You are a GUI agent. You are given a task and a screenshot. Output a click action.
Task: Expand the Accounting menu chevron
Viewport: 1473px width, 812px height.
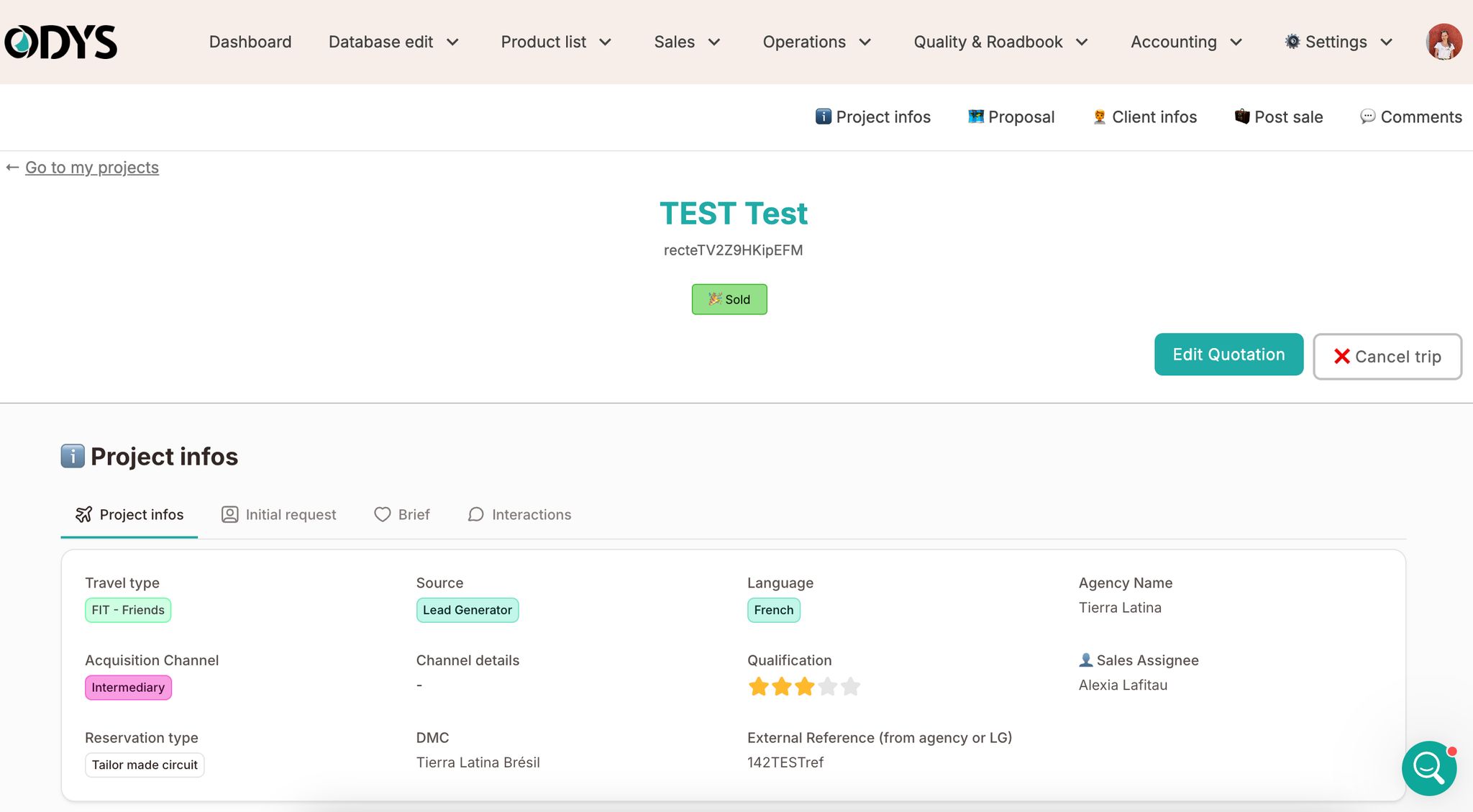point(1236,42)
